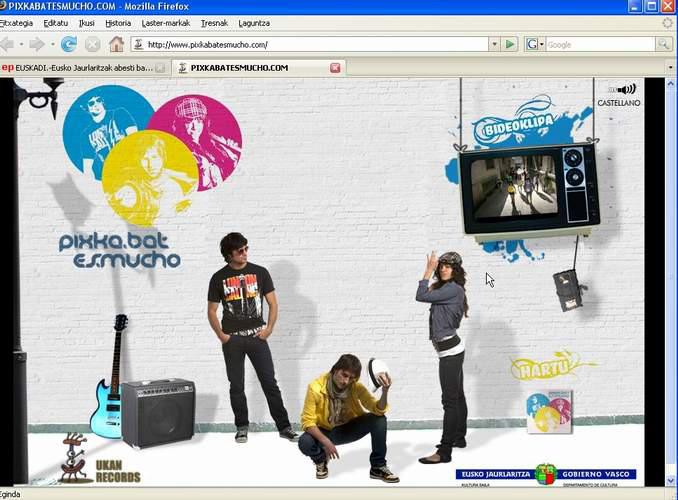Click the guitar amplifier
The image size is (678, 500).
(x=158, y=413)
